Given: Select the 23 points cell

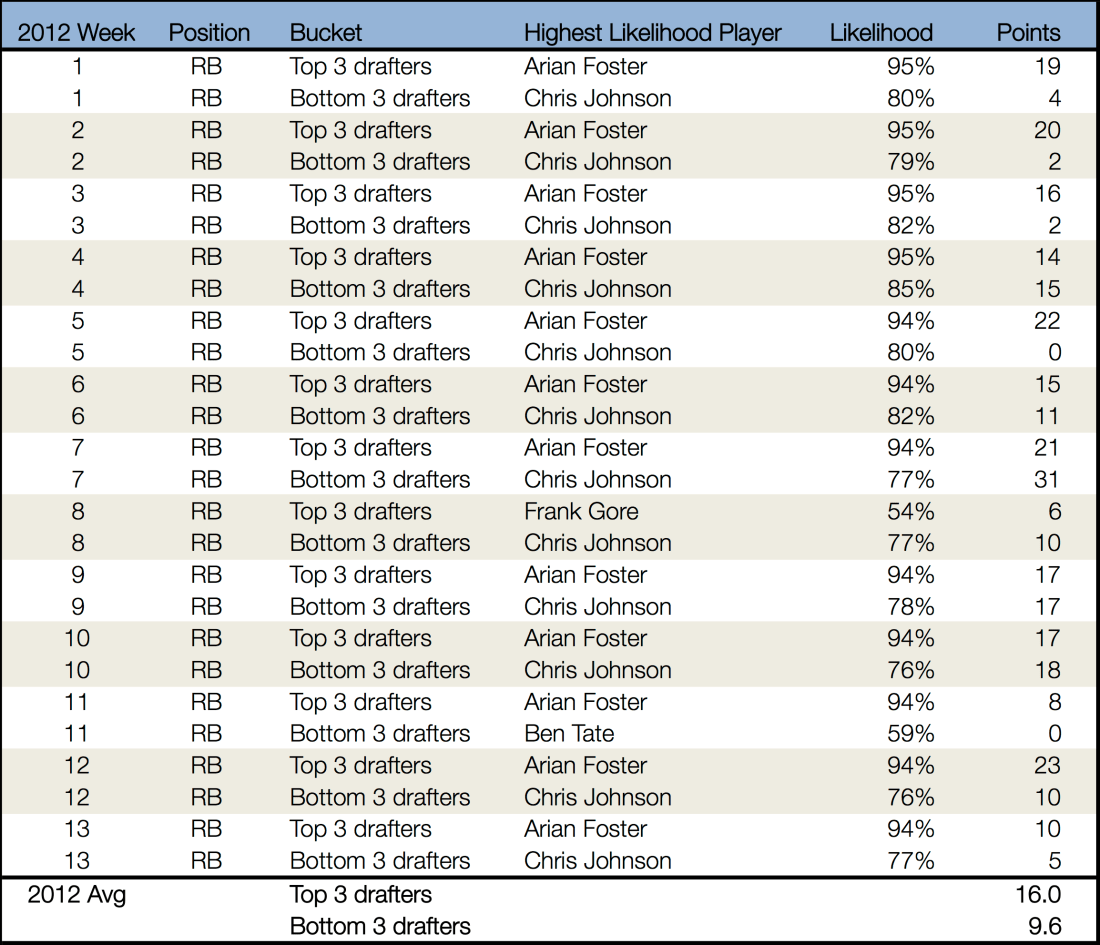Looking at the screenshot, I should tap(1047, 766).
